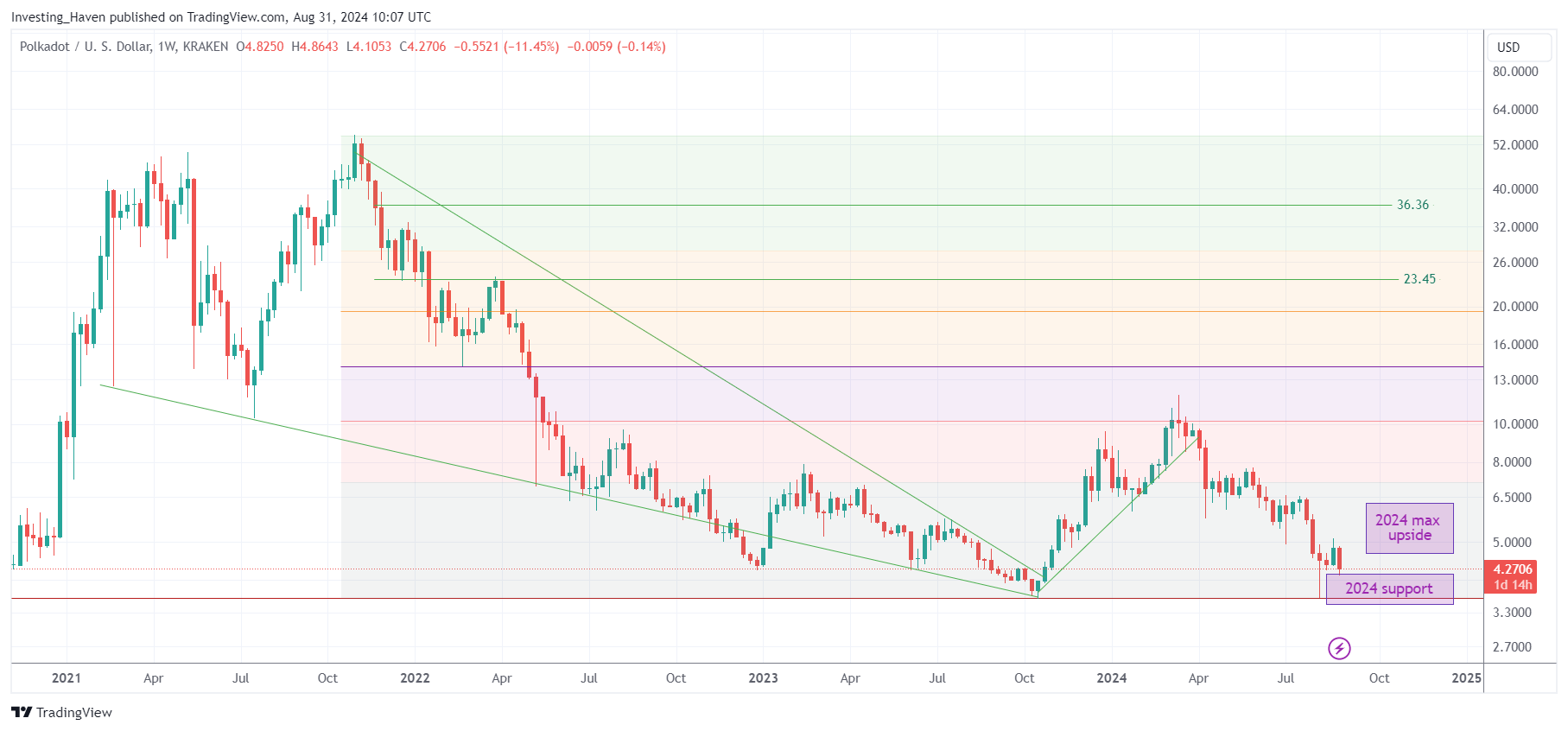Click the 2021 label on time axis
1568x731 pixels.
67,678
